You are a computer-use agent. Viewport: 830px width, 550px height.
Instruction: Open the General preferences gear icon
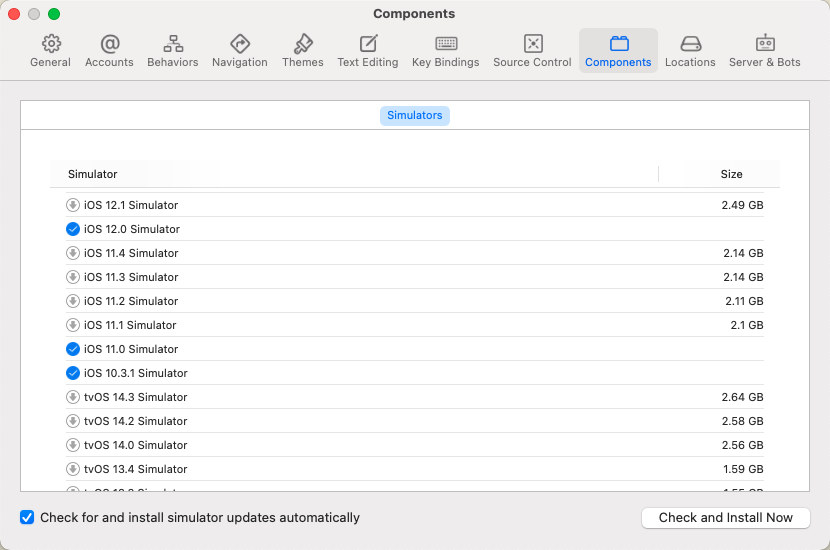[x=51, y=44]
